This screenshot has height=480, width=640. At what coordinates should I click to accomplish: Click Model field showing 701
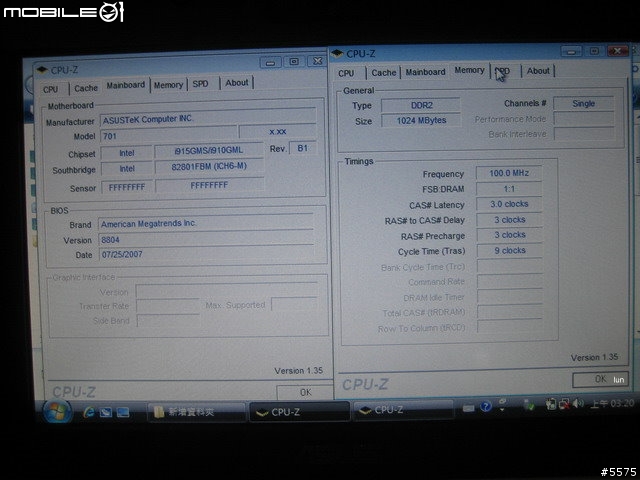169,136
